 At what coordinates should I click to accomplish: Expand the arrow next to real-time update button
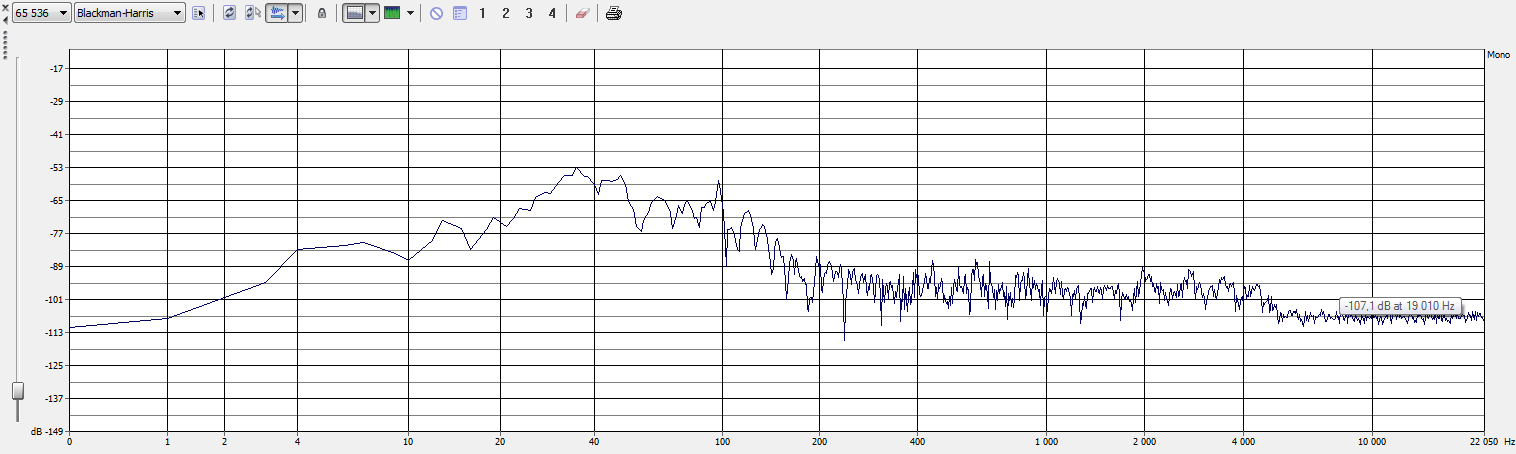coord(295,13)
